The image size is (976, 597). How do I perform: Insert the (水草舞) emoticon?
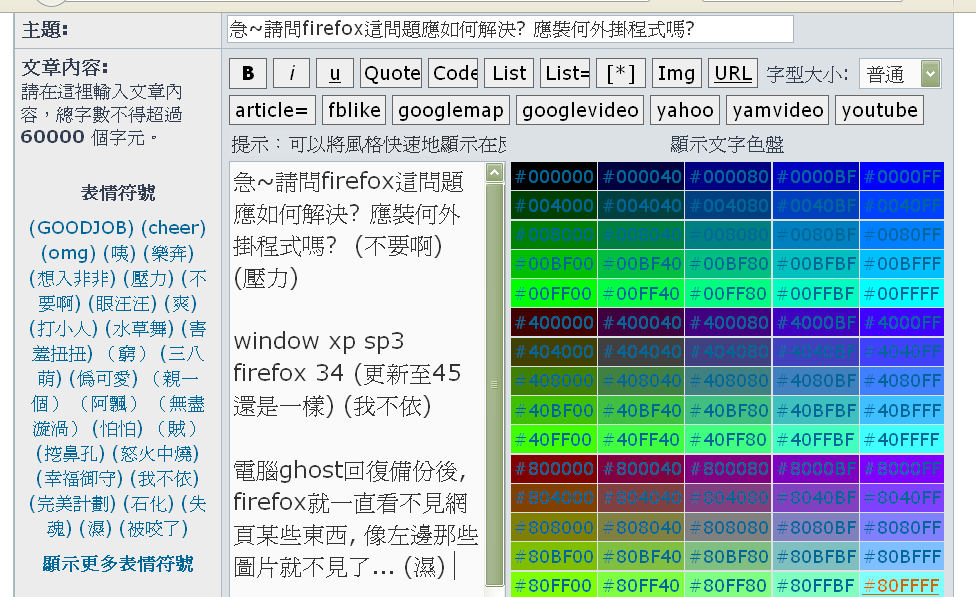point(139,329)
